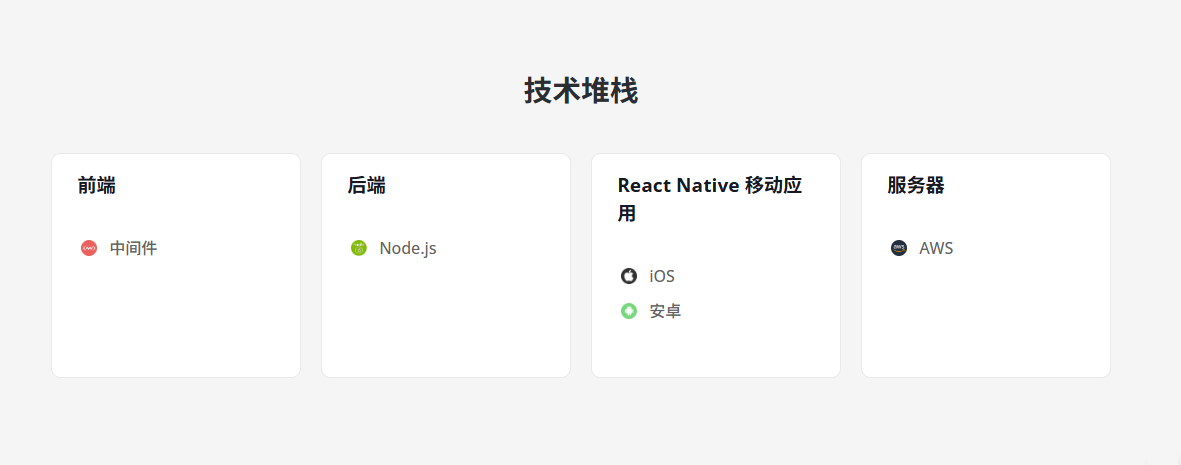Image resolution: width=1181 pixels, height=465 pixels.
Task: Click the red 中间件 icon
Action: tap(89, 248)
